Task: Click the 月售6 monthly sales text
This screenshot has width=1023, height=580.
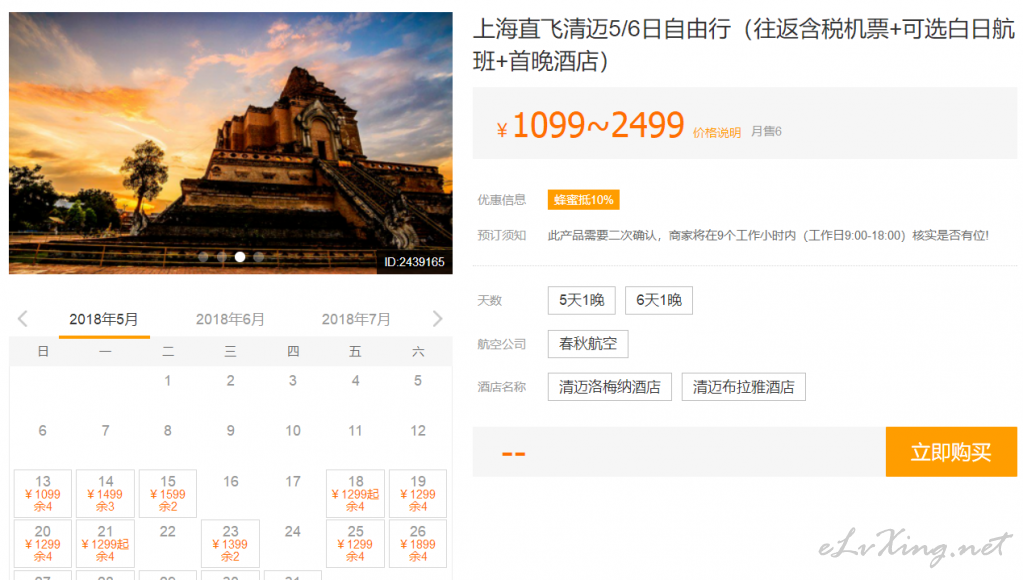Action: click(766, 132)
